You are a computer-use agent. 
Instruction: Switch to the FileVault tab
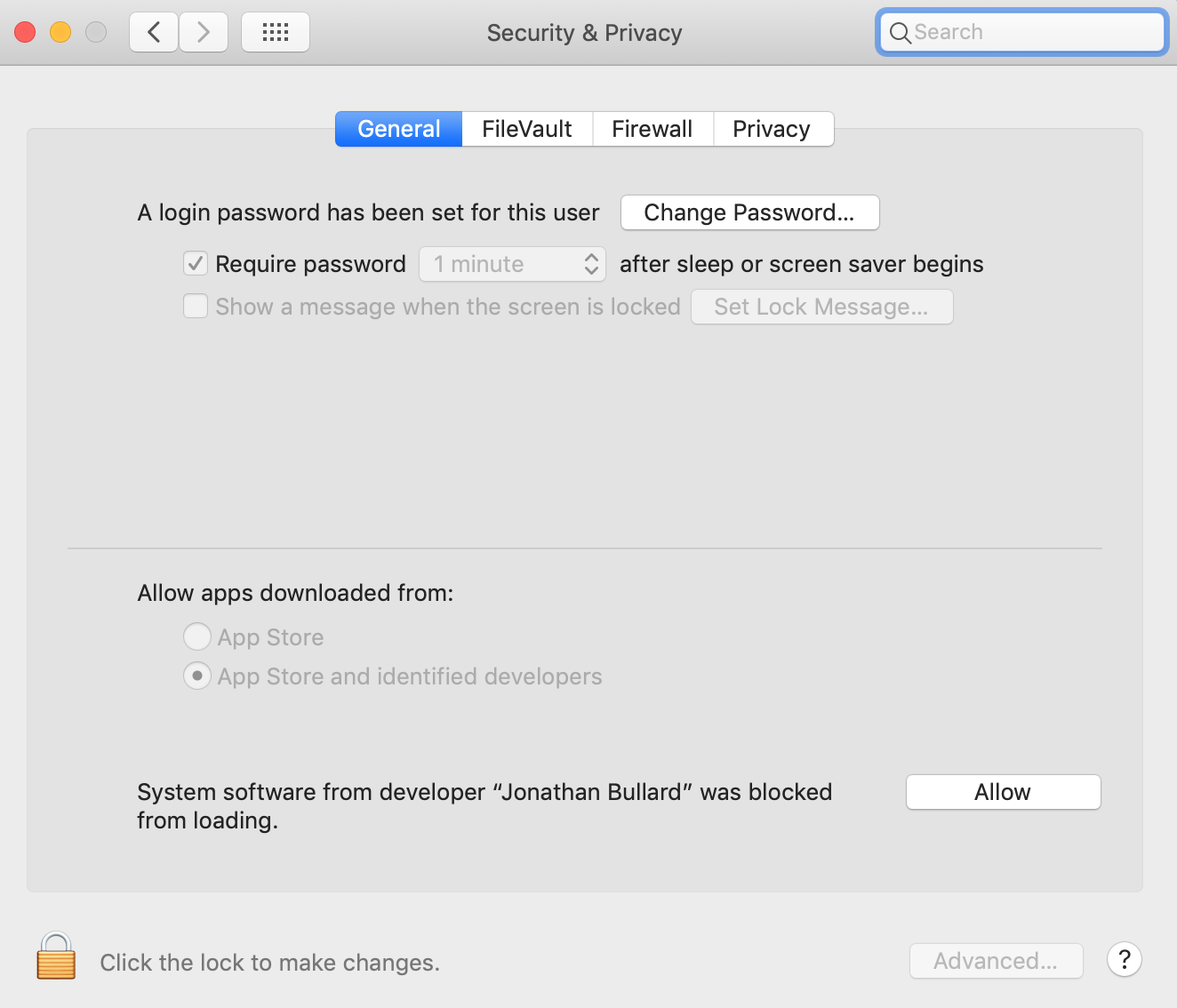tap(527, 129)
